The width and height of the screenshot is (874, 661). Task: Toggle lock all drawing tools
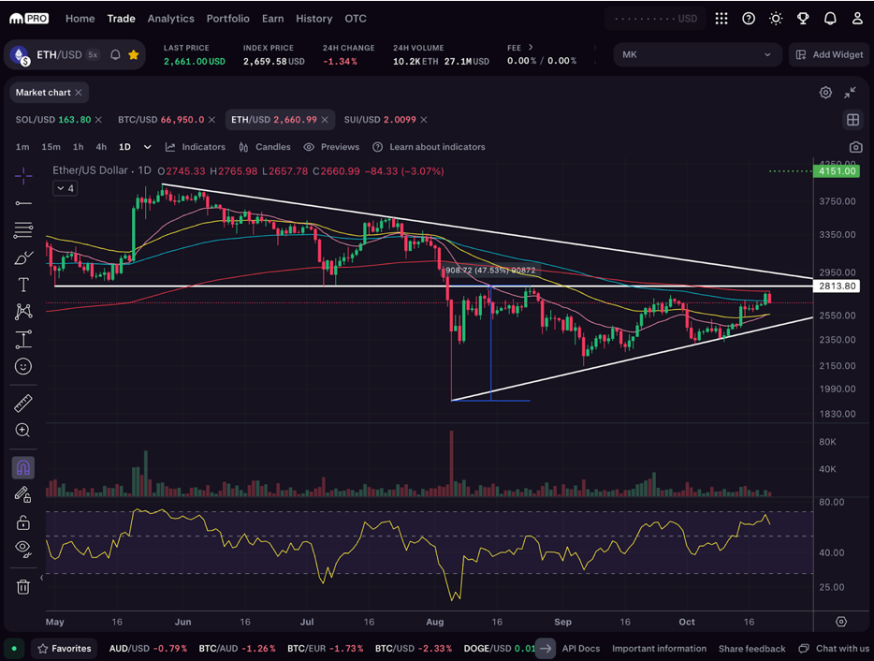(x=23, y=522)
